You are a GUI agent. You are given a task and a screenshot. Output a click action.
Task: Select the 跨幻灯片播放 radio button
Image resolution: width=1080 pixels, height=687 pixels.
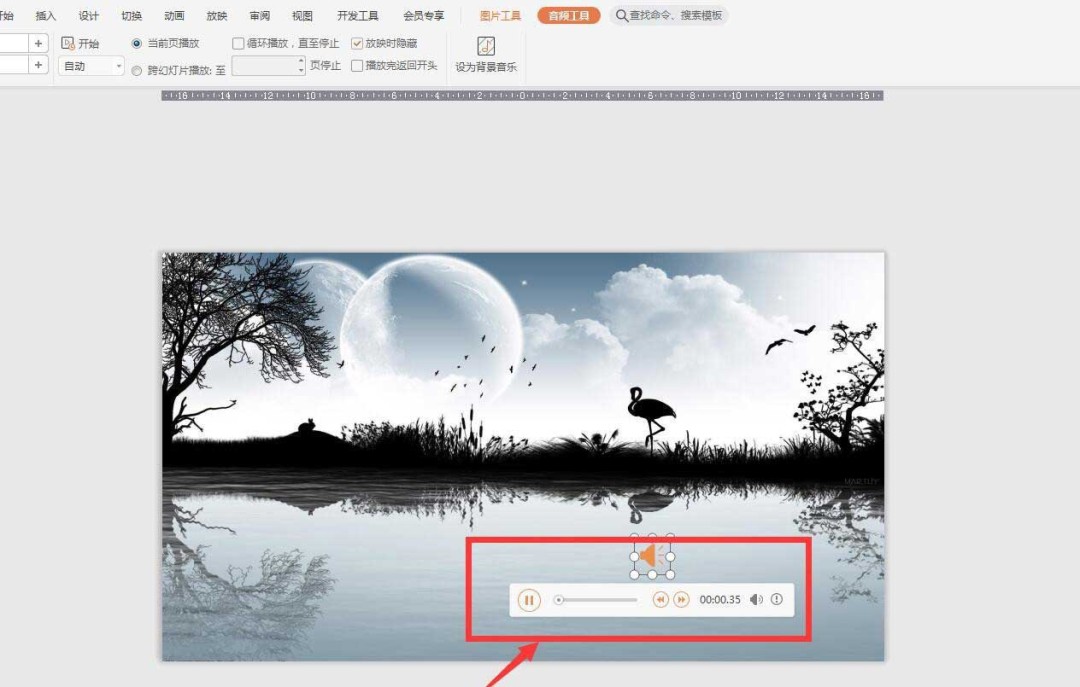(136, 68)
